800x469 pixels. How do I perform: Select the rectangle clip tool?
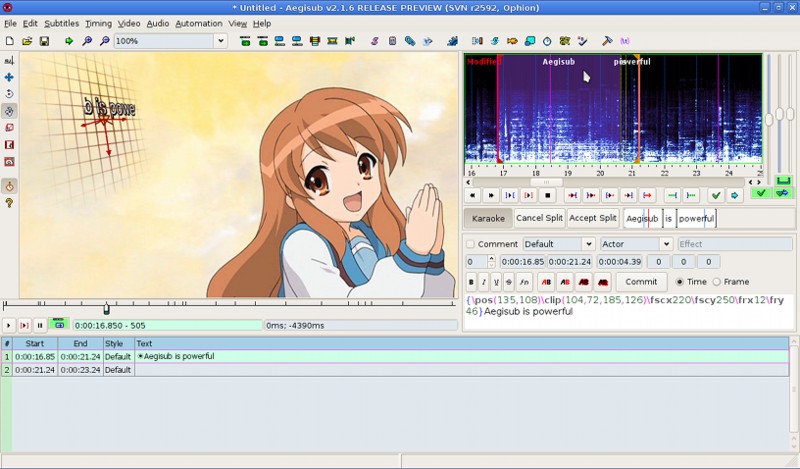9,145
